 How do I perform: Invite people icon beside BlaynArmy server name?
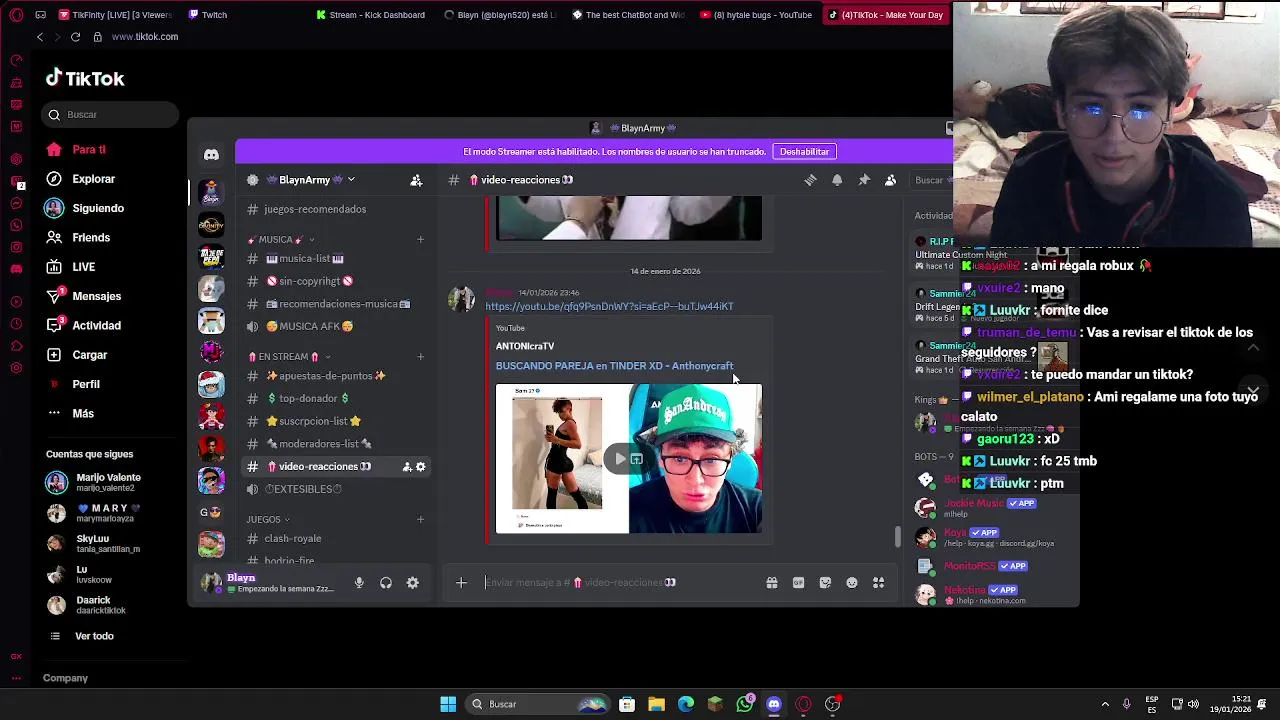(416, 180)
